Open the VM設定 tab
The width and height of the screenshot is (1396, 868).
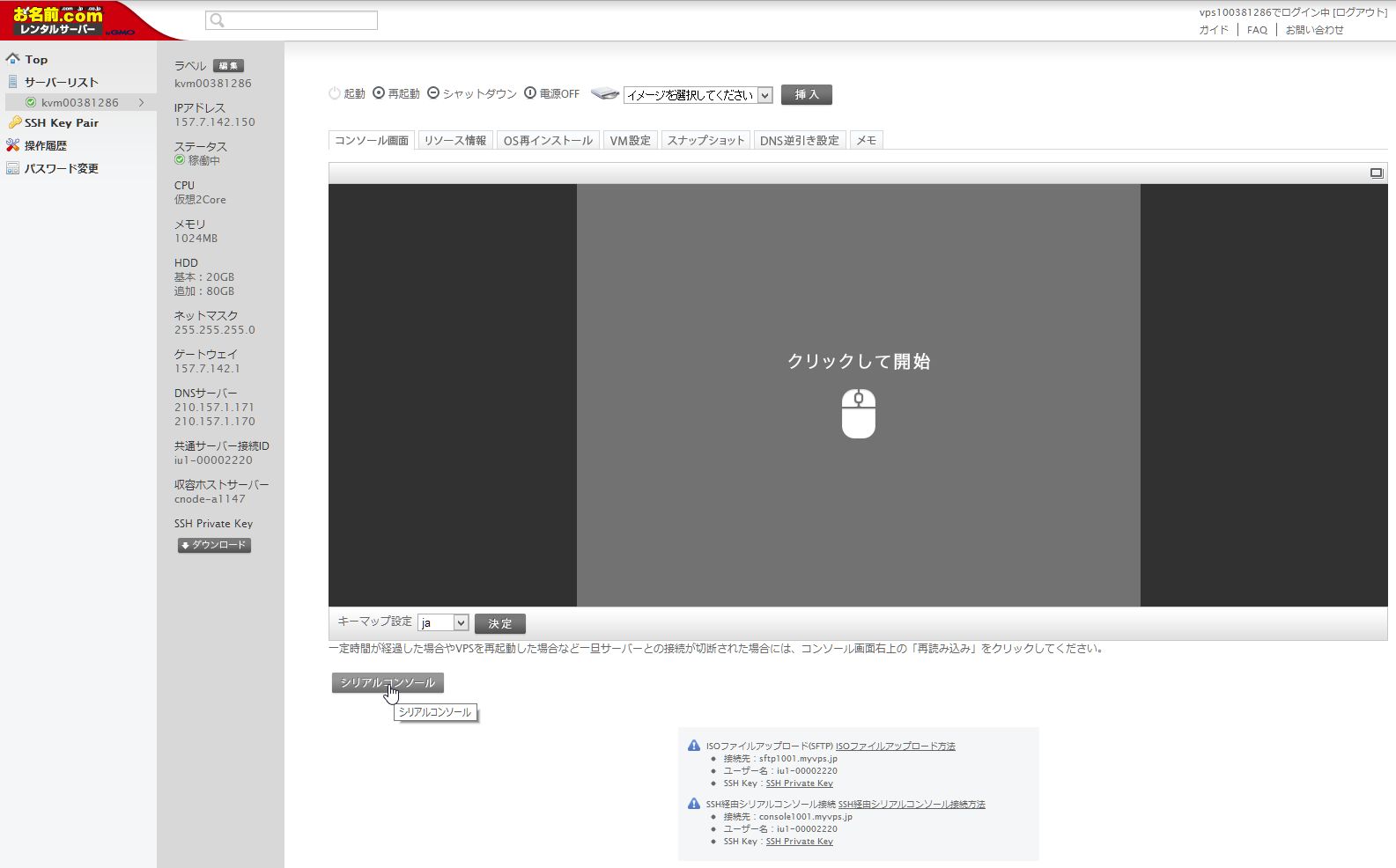pyautogui.click(x=631, y=140)
